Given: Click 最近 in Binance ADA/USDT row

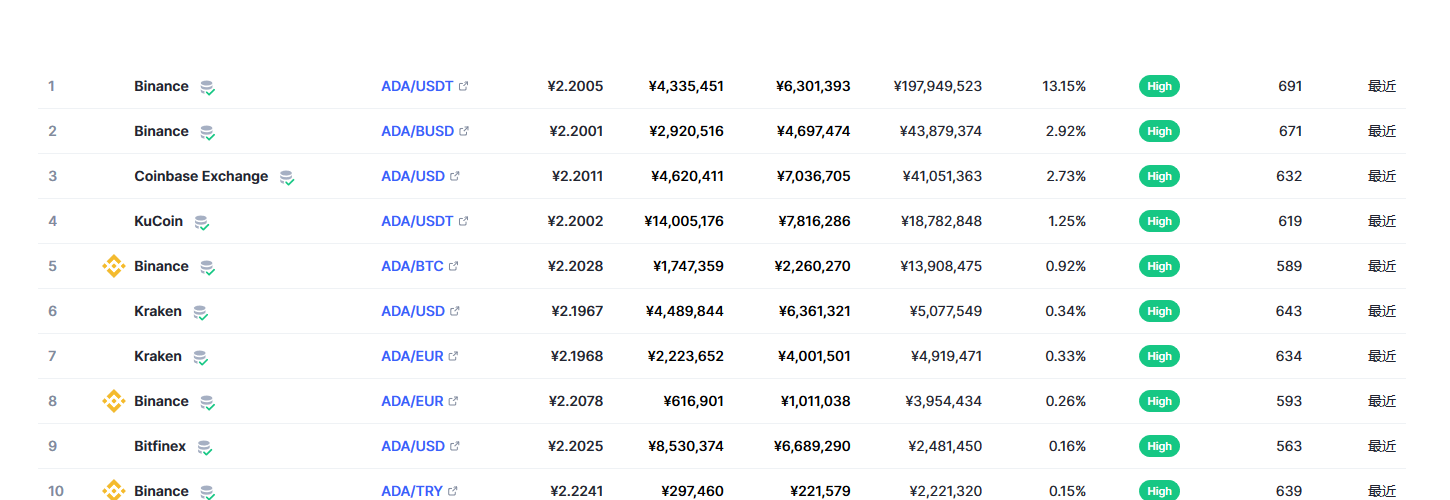Looking at the screenshot, I should point(1382,86).
